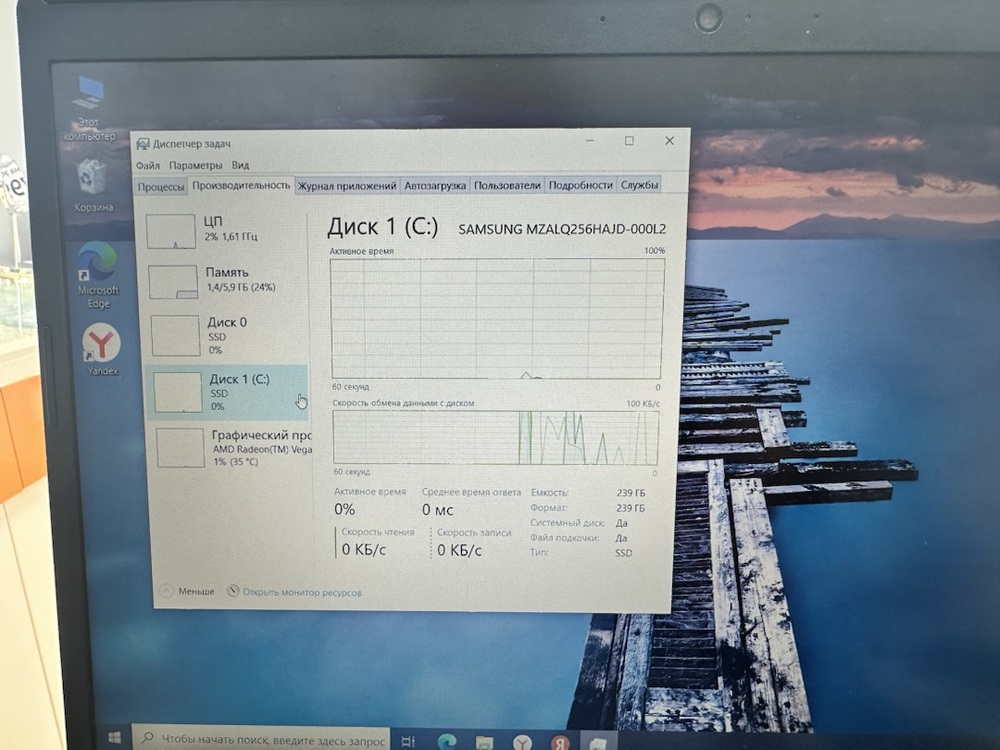Screen dimensions: 1000x750
Task: Click the SAMSUNG MZALQ256HAJD-000L2 model text
Action: [562, 229]
